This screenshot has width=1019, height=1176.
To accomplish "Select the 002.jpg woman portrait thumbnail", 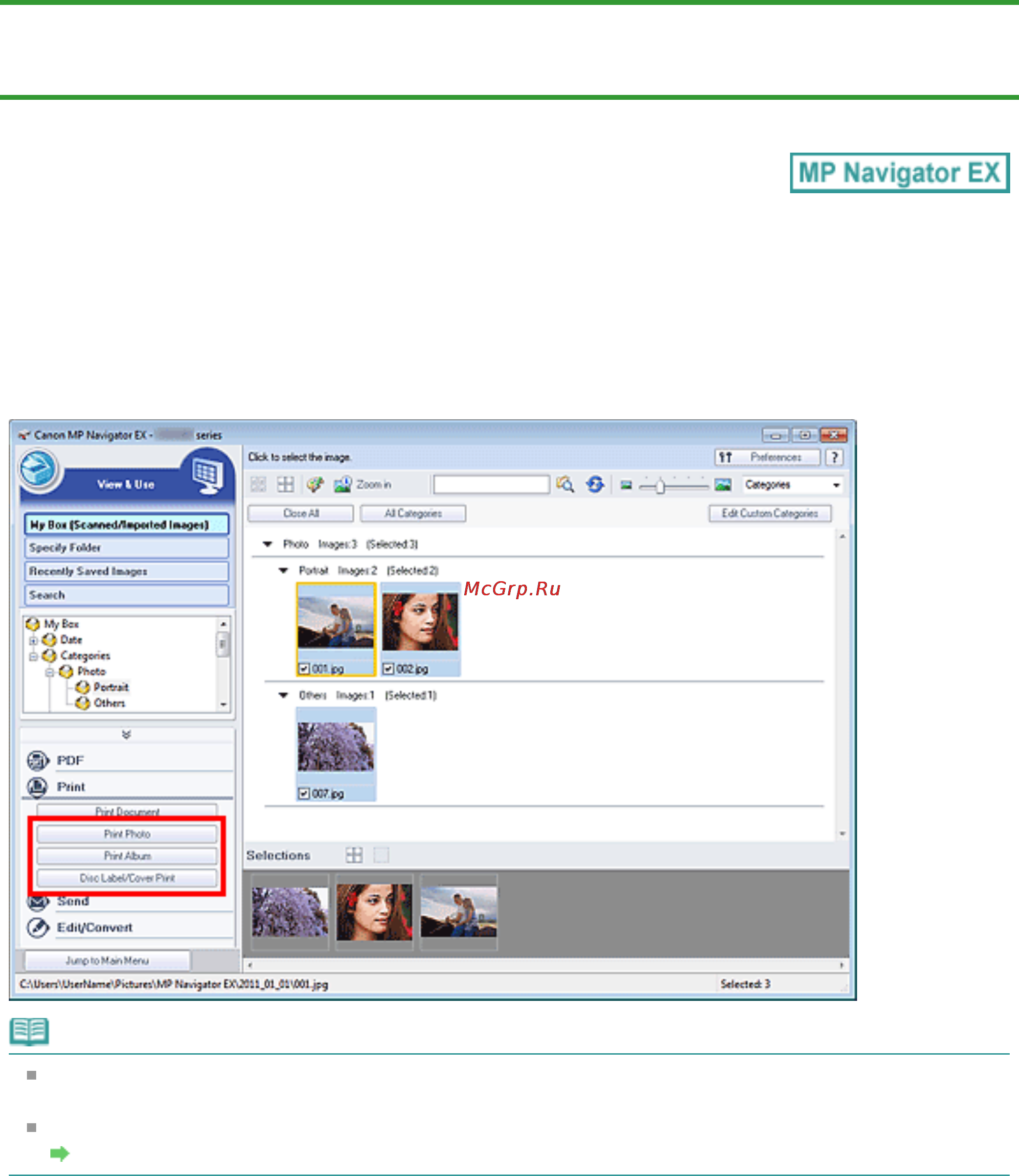I will coord(420,622).
